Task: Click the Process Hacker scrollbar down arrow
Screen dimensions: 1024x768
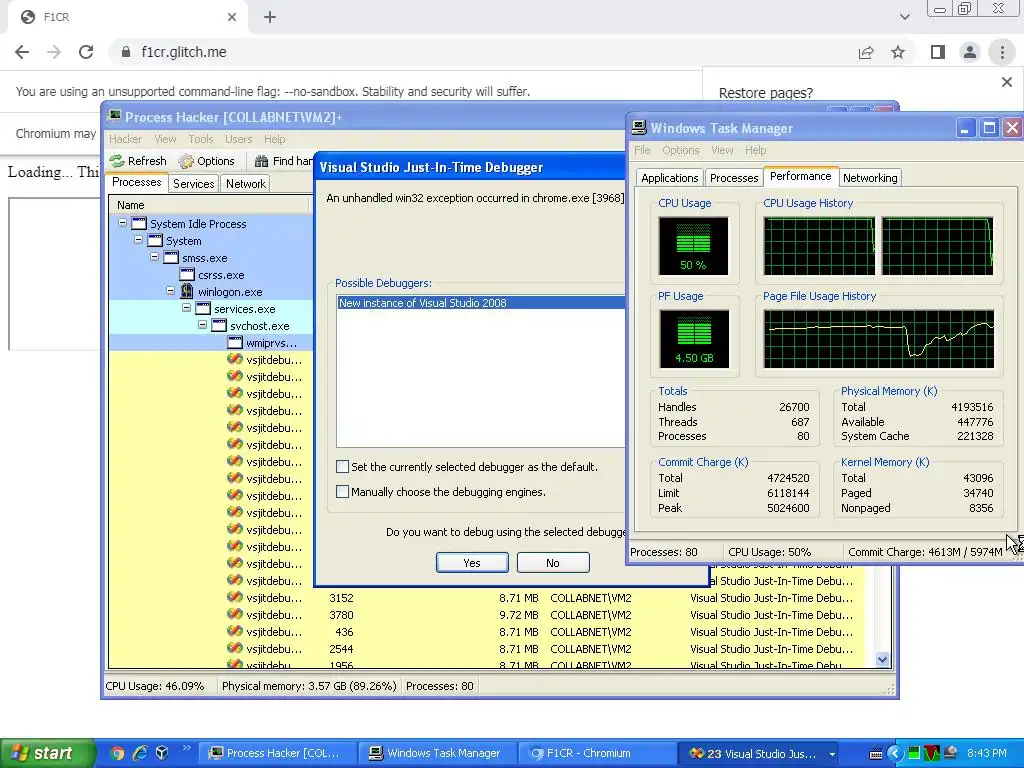Action: coord(882,660)
